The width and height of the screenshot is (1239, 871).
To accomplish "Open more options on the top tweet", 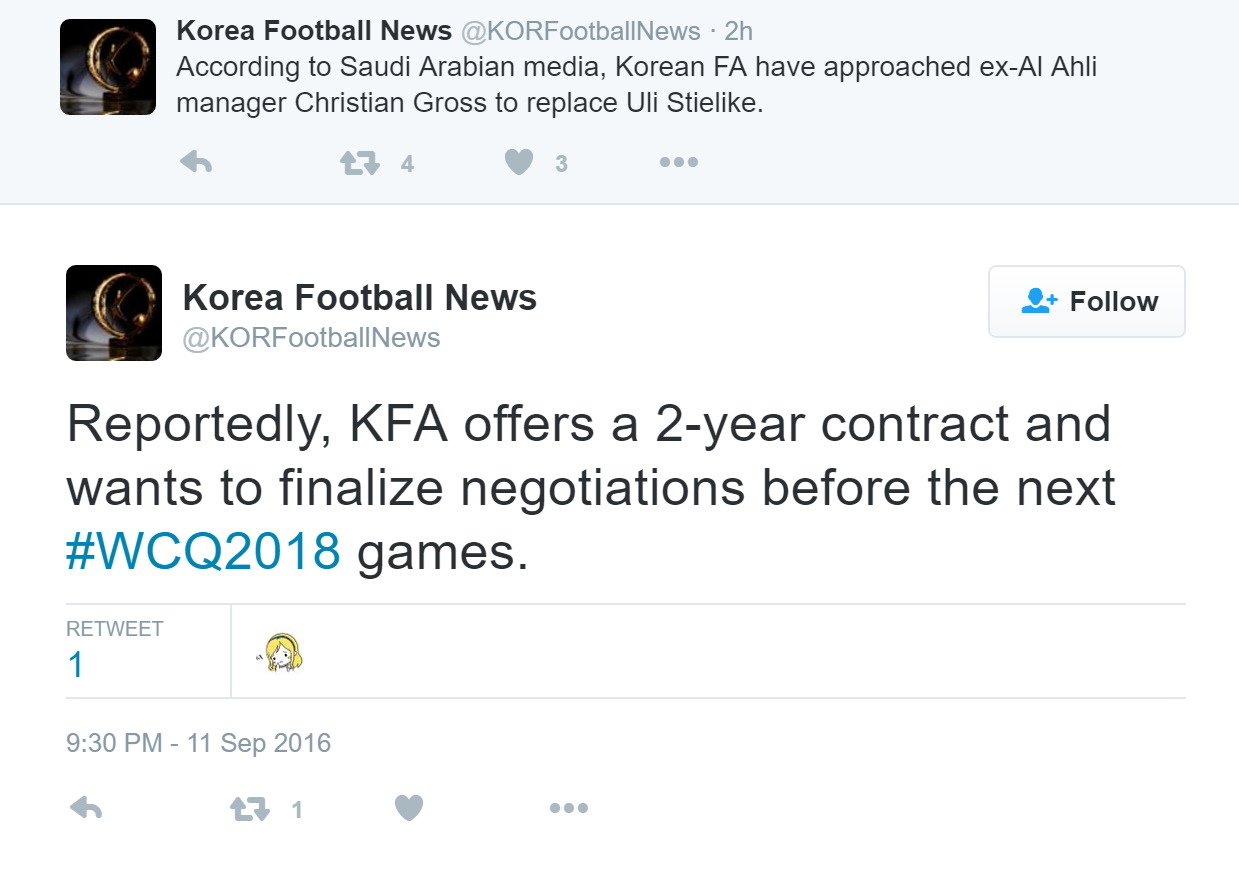I will click(679, 162).
